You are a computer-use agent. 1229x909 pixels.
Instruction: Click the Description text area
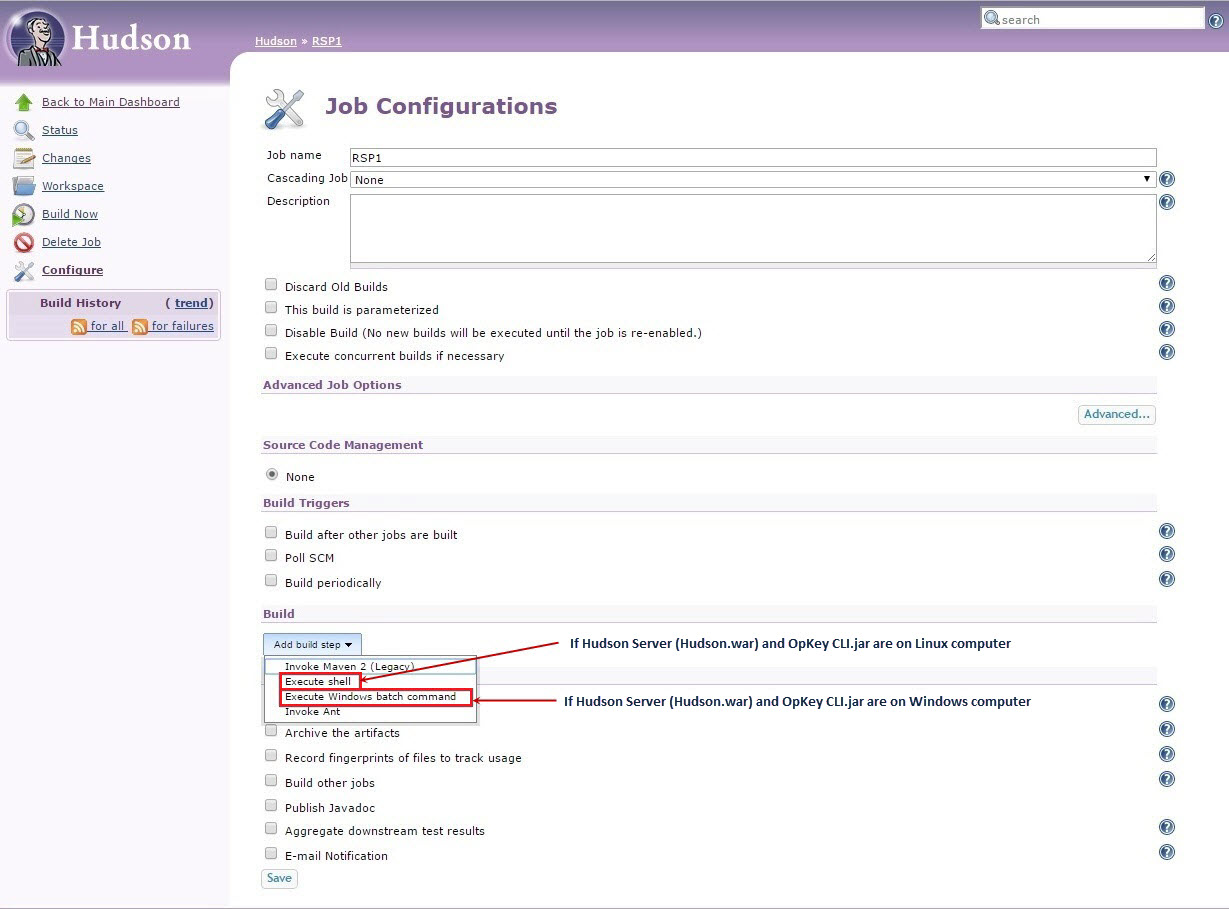pos(753,228)
